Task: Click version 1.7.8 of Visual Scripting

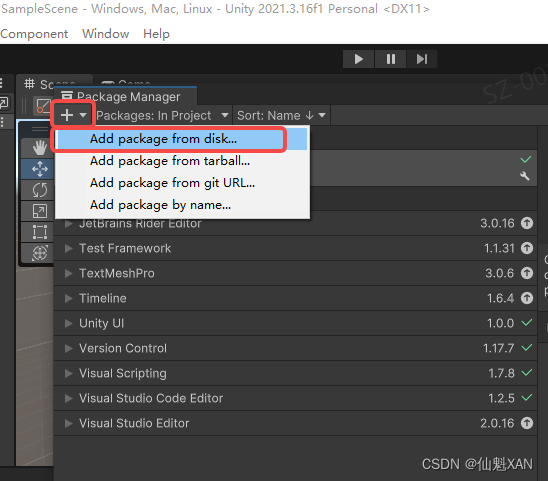Action: pyautogui.click(x=501, y=373)
